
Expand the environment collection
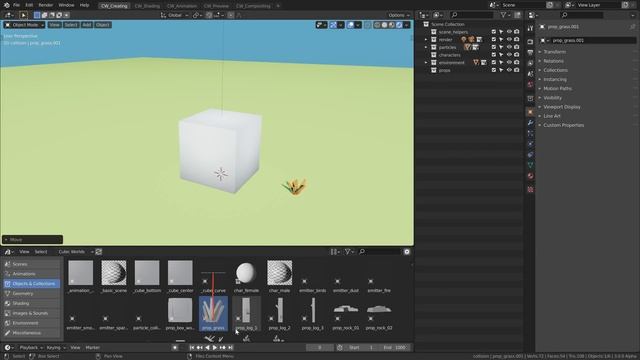426,62
